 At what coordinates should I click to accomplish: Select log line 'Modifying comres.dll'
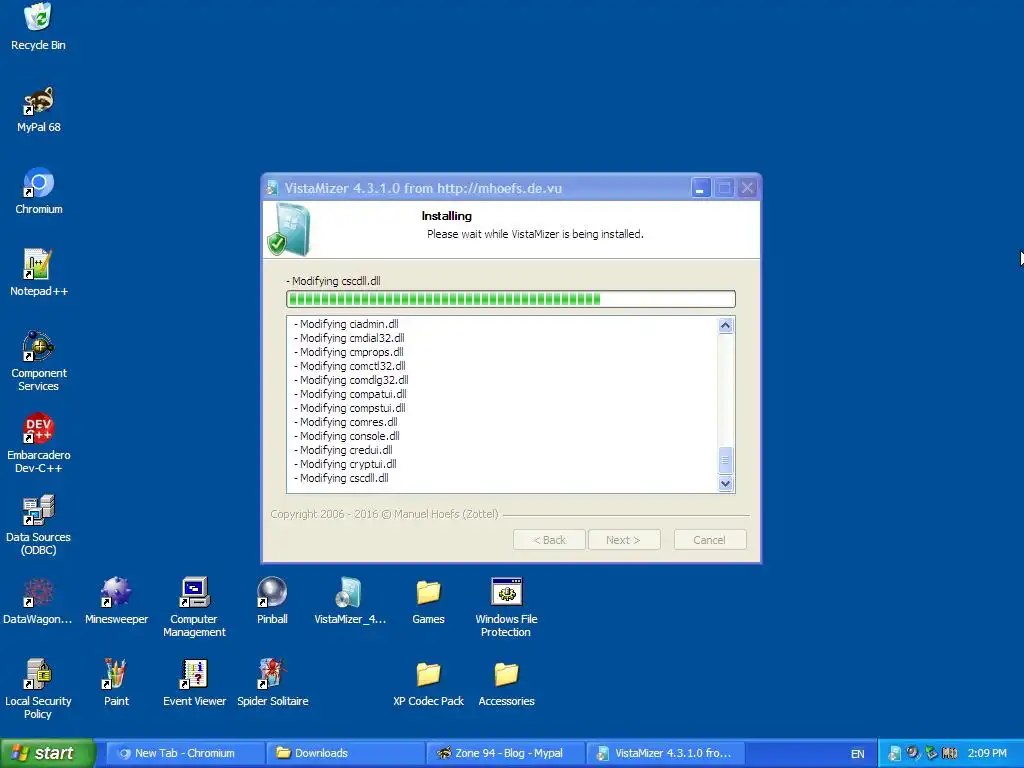pos(345,422)
